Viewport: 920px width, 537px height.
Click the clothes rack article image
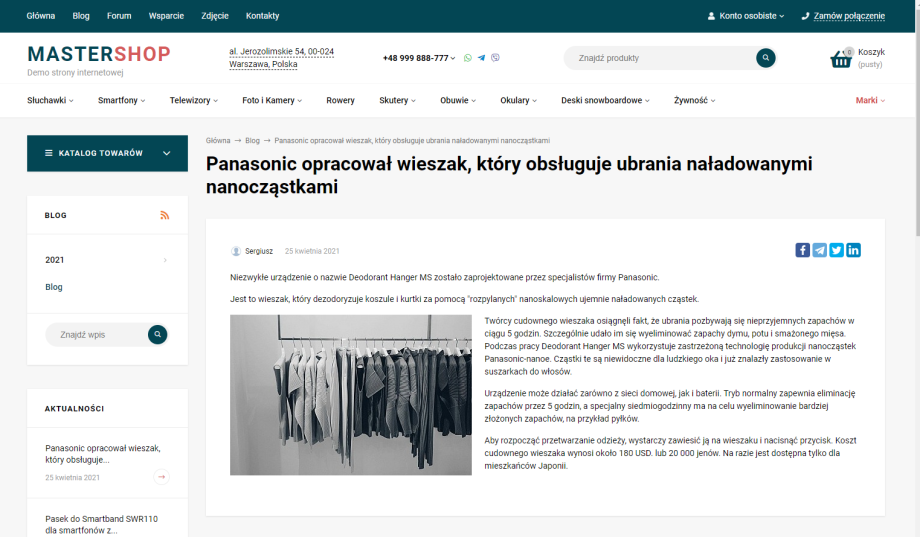(350, 395)
